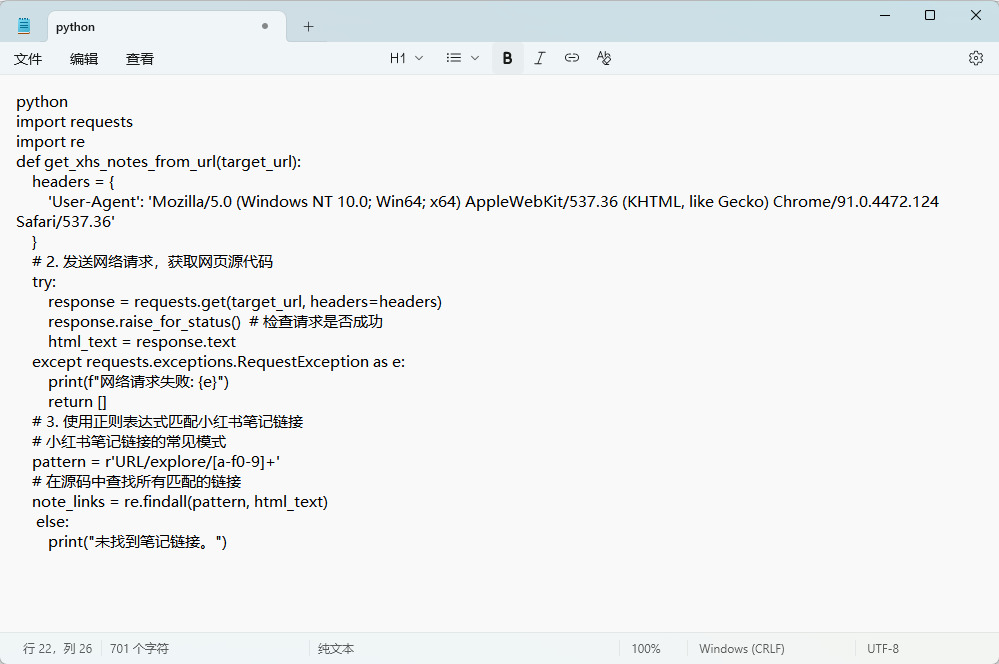This screenshot has height=664, width=999.
Task: Toggle bold formatting
Action: pyautogui.click(x=507, y=58)
